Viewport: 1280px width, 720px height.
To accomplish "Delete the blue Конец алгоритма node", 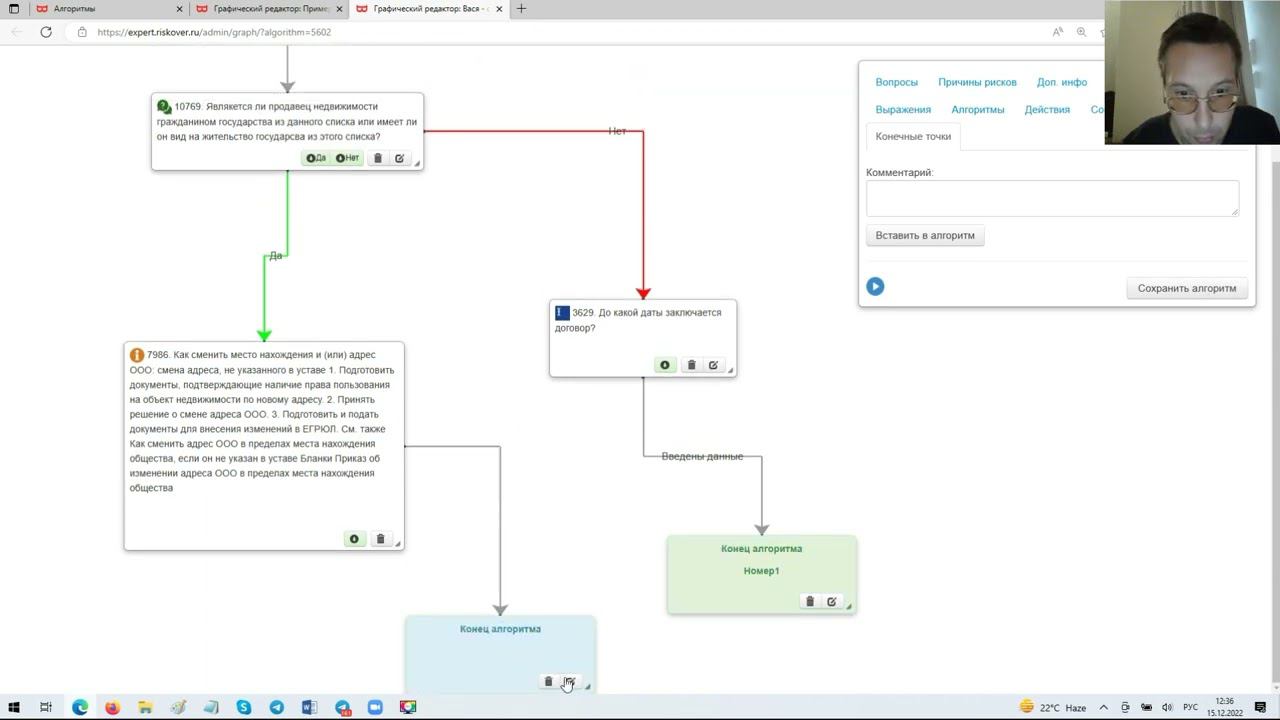I will coord(548,681).
